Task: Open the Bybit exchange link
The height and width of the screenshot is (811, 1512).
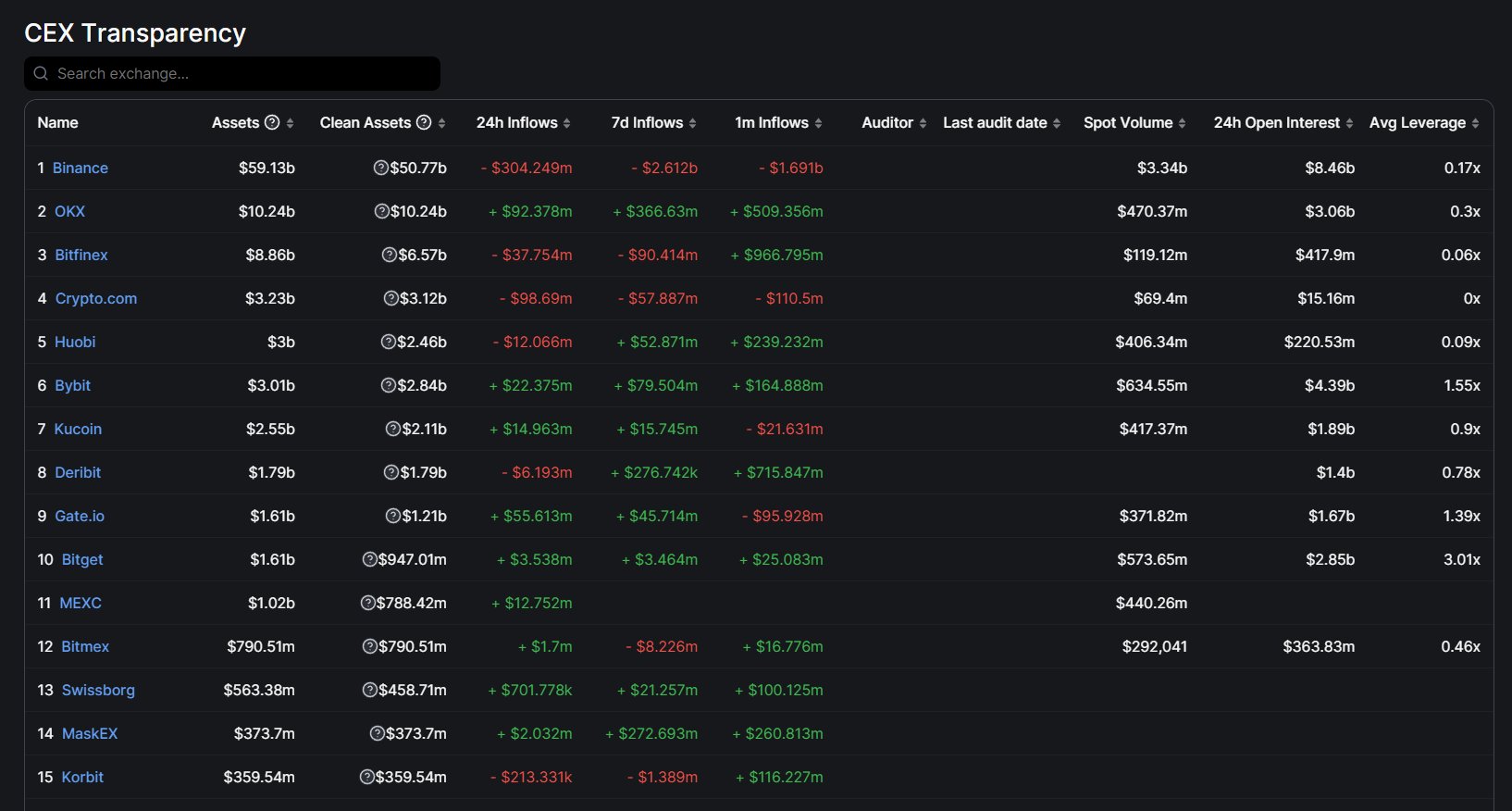Action: [72, 385]
